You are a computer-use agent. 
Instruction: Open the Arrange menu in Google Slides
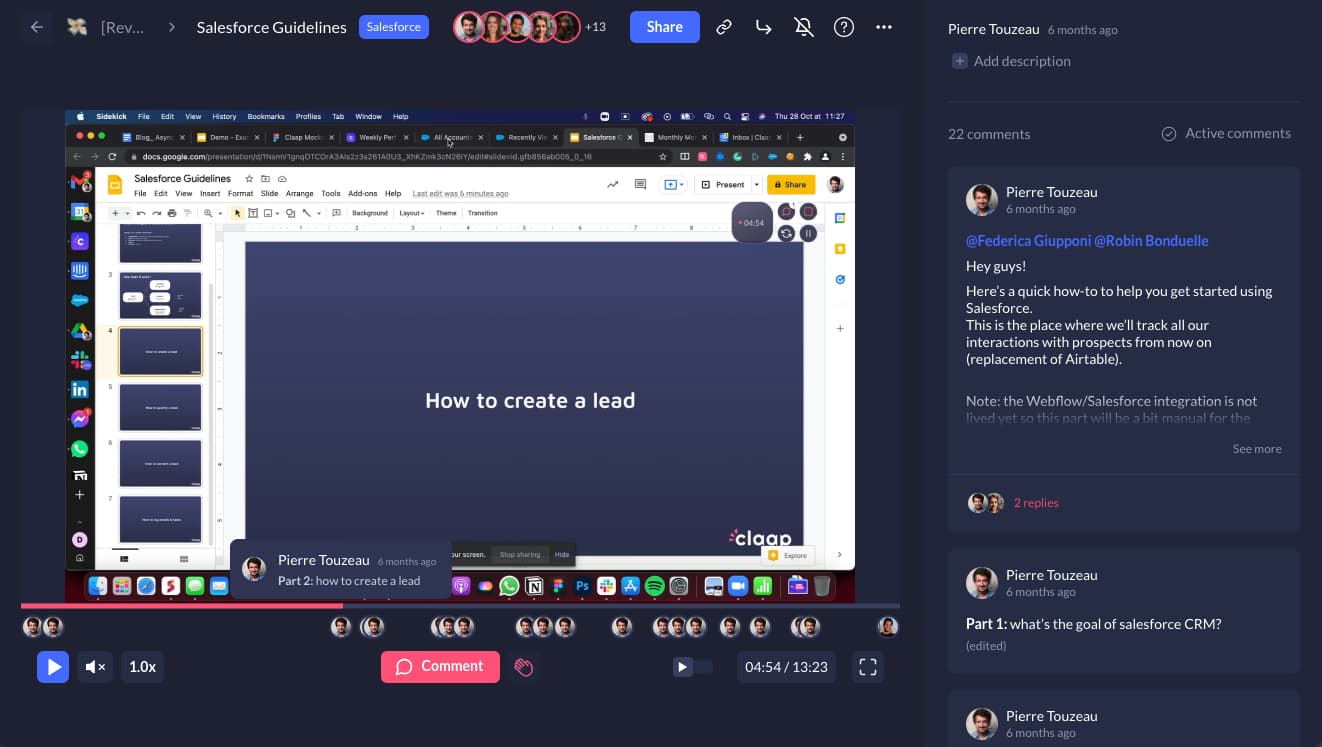tap(300, 193)
